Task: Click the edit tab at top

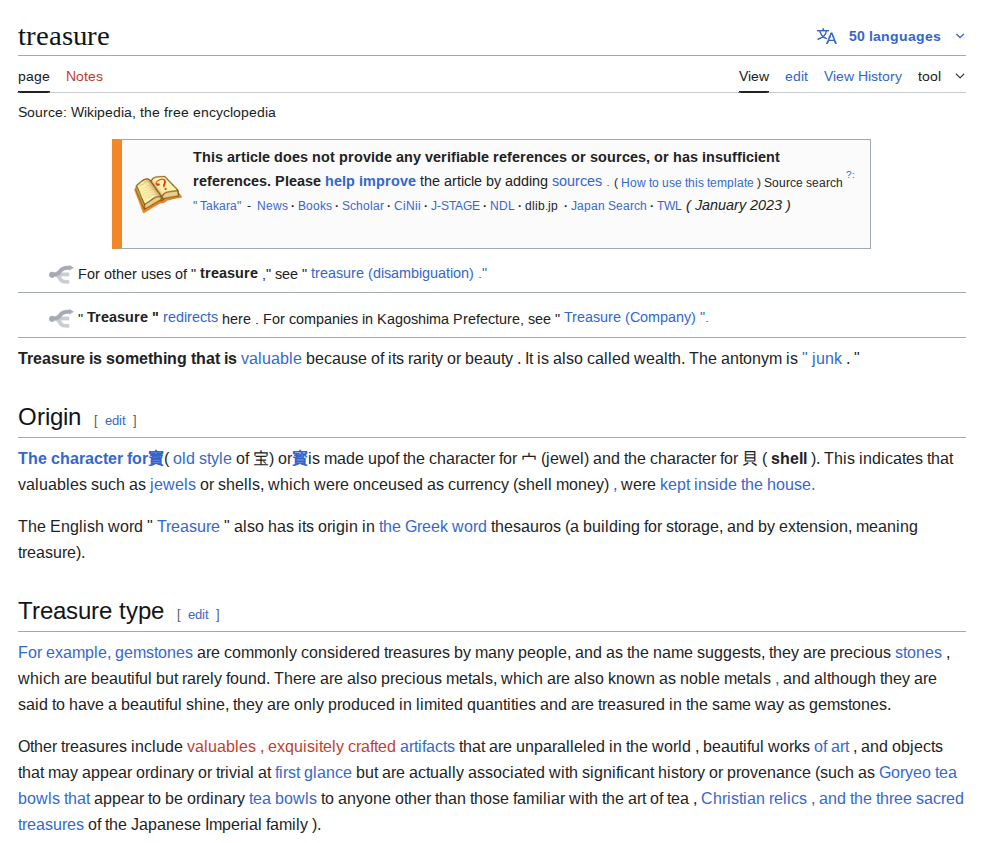Action: [x=796, y=77]
